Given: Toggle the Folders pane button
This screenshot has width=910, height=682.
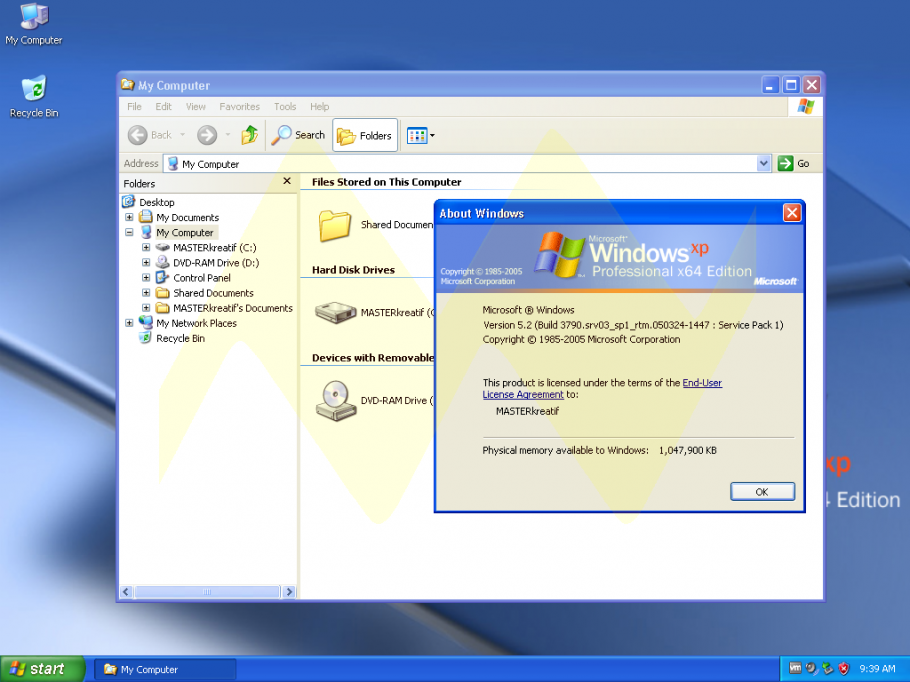Looking at the screenshot, I should point(365,135).
